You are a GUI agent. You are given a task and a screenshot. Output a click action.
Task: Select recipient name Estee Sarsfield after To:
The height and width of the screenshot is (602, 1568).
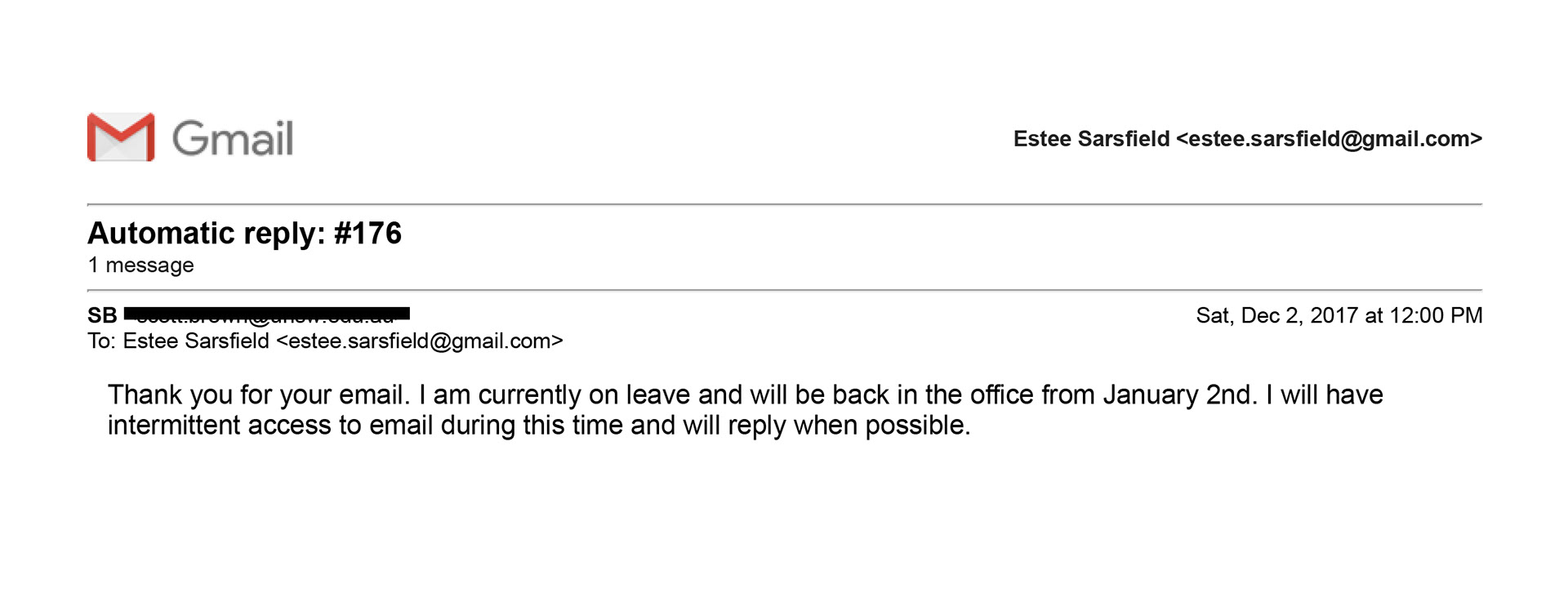click(196, 341)
